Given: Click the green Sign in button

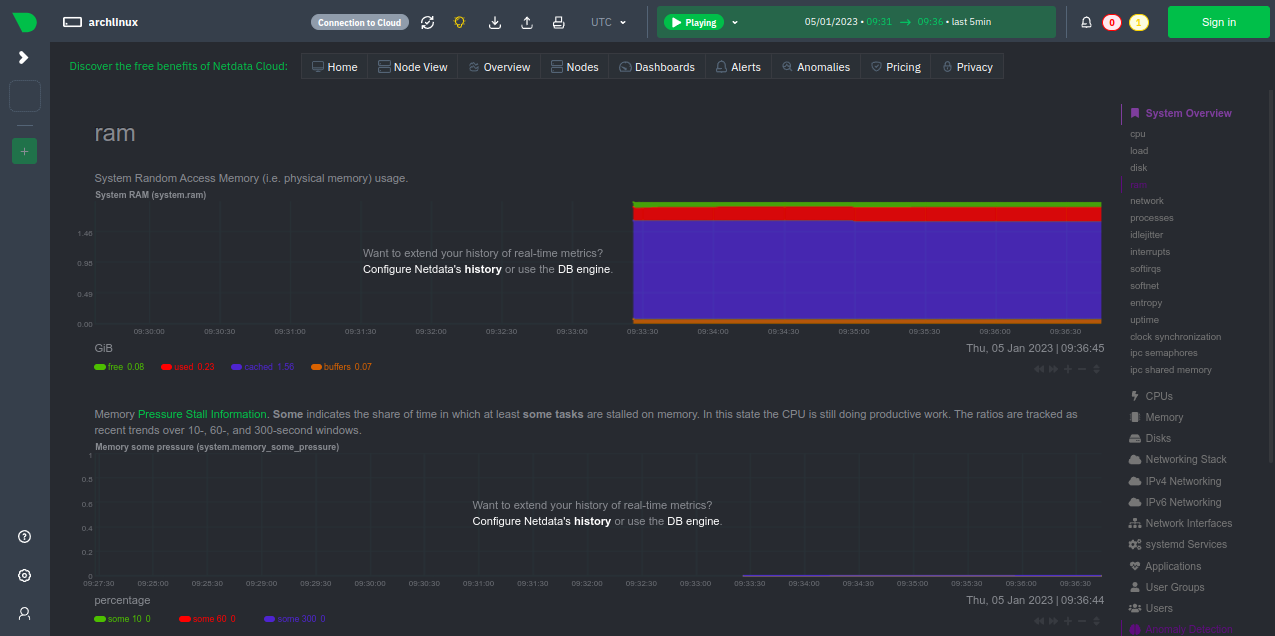Looking at the screenshot, I should (1218, 22).
